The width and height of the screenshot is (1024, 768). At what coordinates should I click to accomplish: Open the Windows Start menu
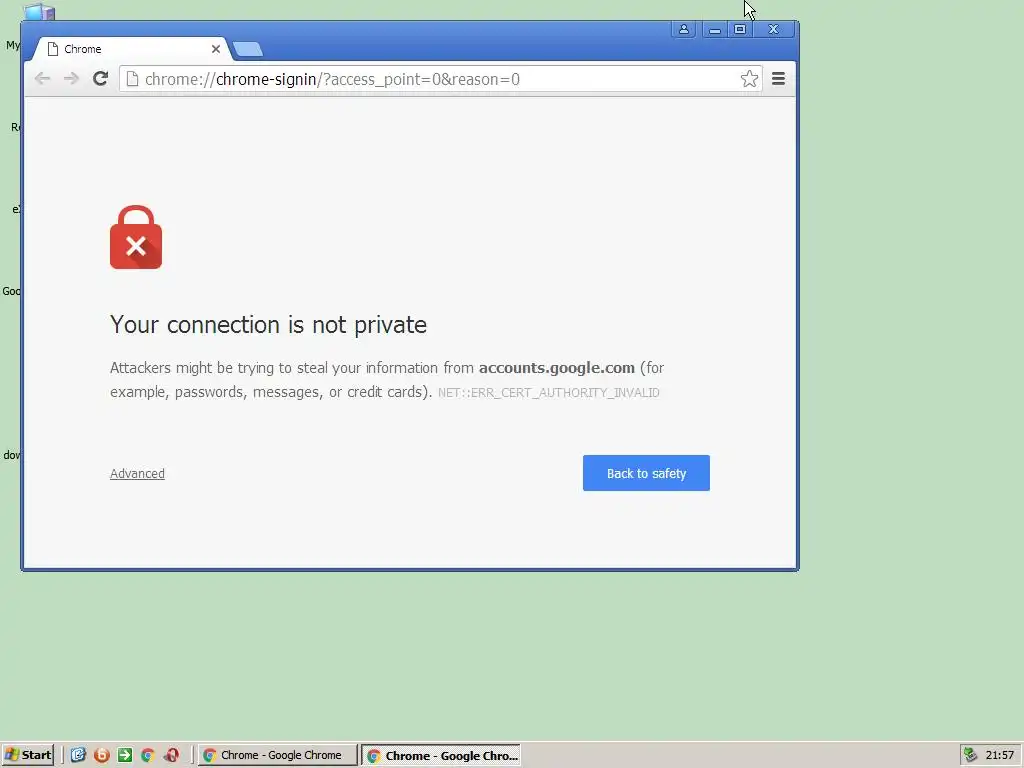point(27,755)
